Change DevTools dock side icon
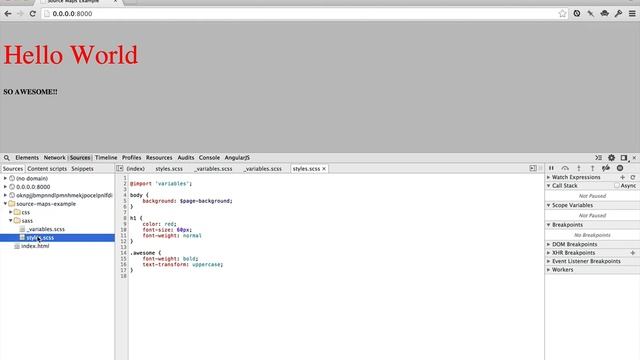This screenshot has width=640, height=360. (624, 158)
